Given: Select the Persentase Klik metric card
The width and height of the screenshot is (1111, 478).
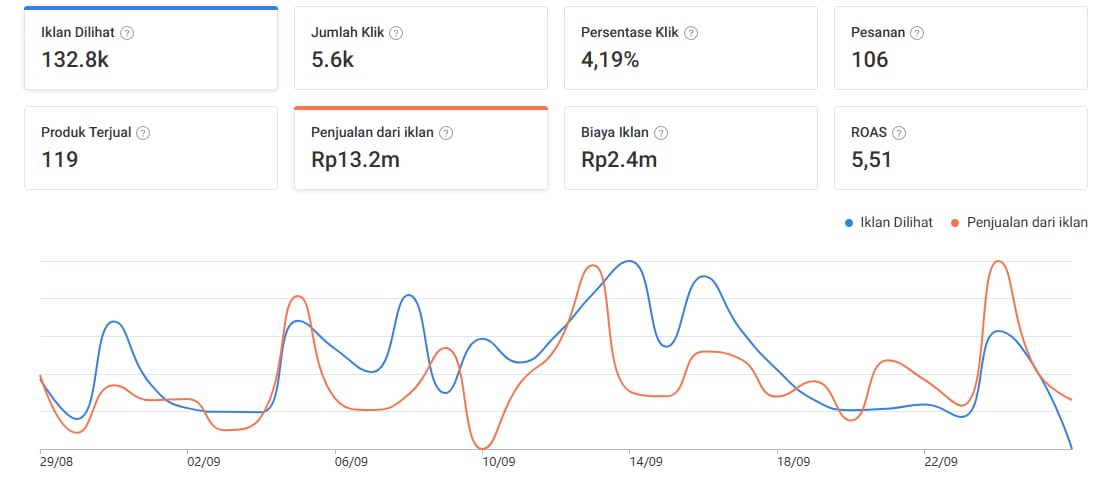Looking at the screenshot, I should pyautogui.click(x=690, y=48).
